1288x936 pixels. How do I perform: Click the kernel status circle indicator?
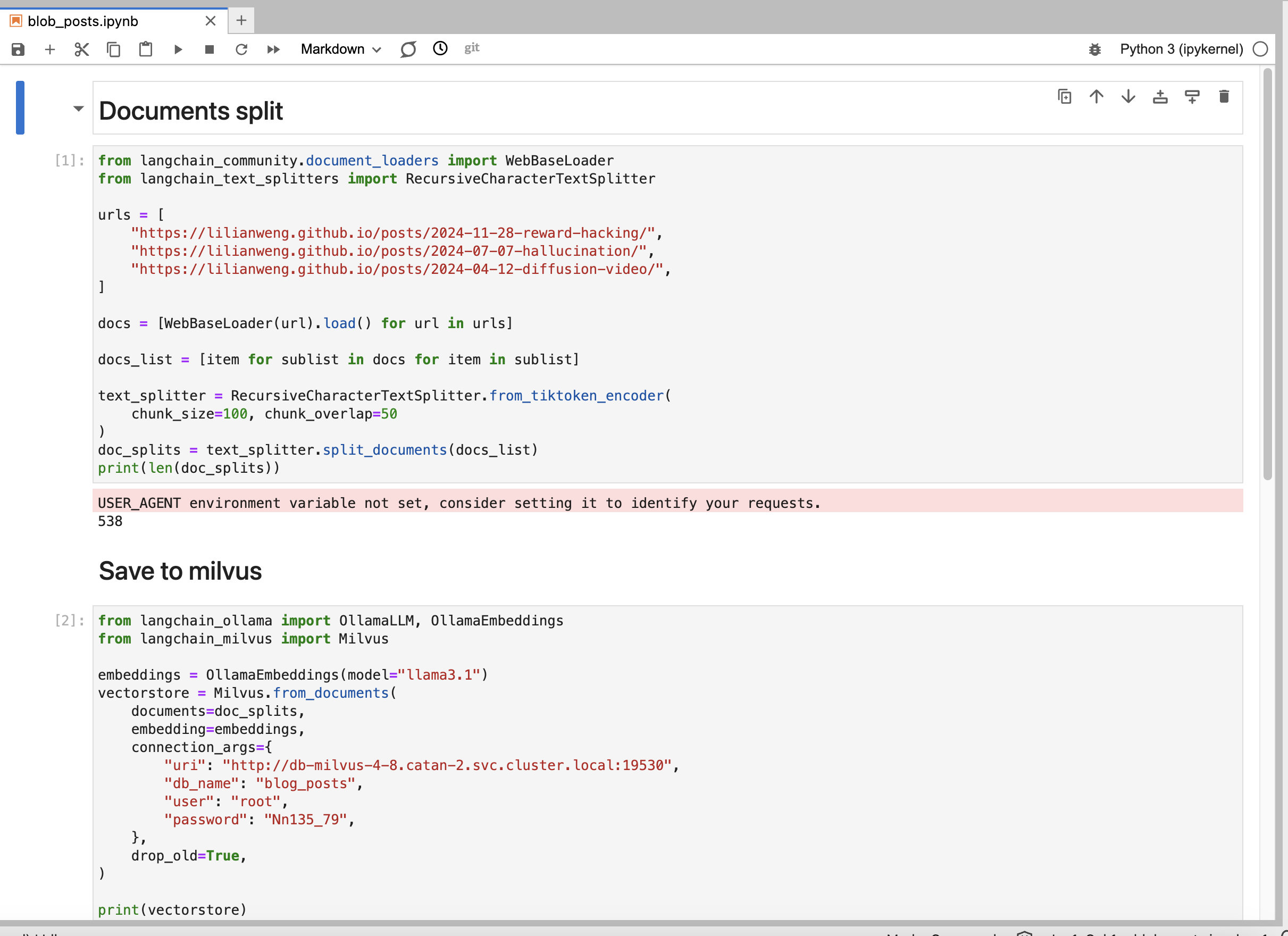[1260, 49]
